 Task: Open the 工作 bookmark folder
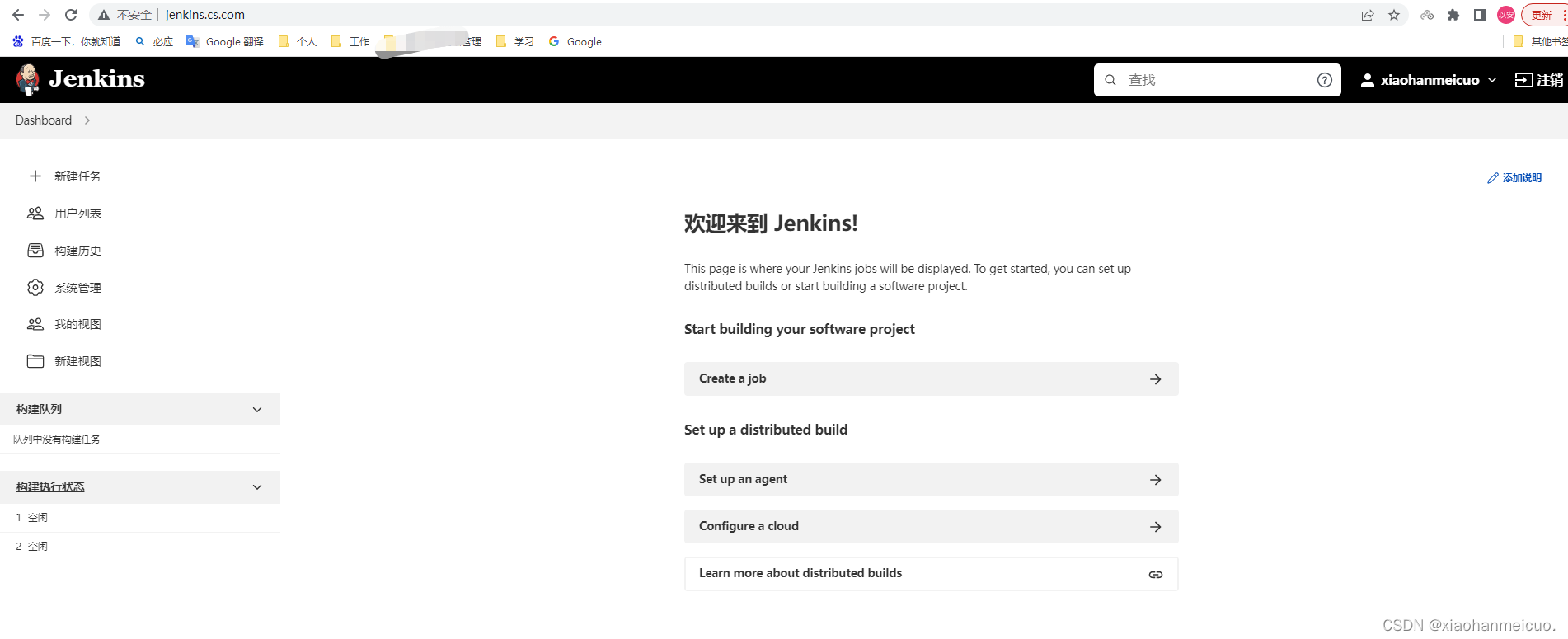(350, 41)
